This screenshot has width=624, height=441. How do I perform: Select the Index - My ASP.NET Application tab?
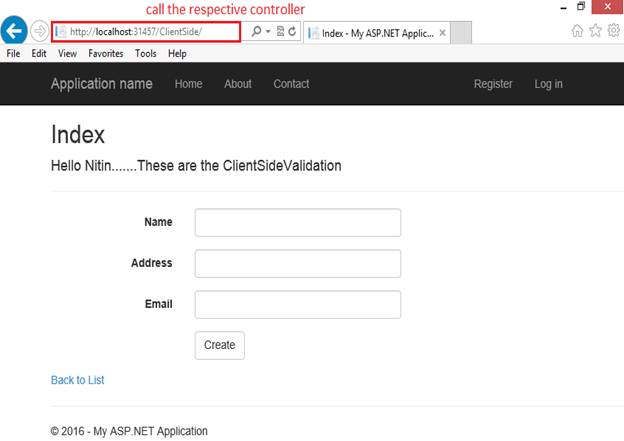click(377, 33)
